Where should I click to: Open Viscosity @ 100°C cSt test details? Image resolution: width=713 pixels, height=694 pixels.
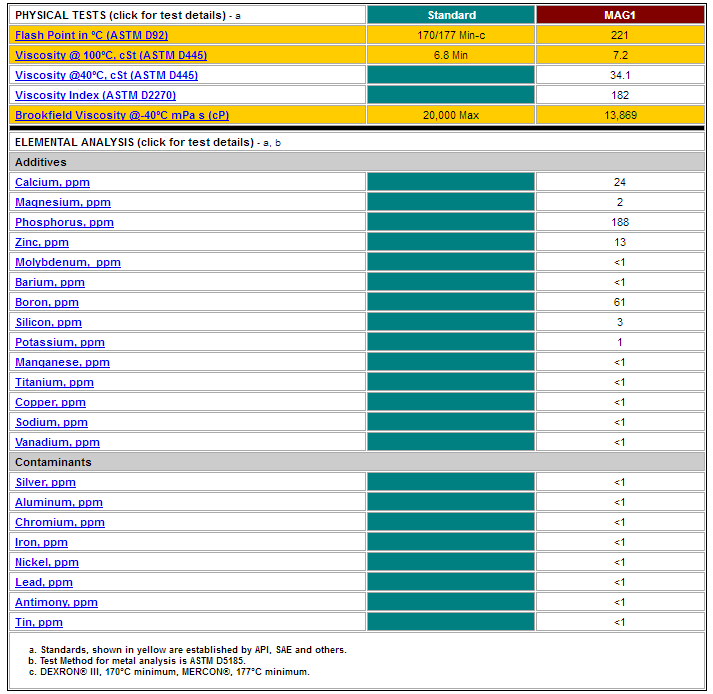click(x=111, y=55)
